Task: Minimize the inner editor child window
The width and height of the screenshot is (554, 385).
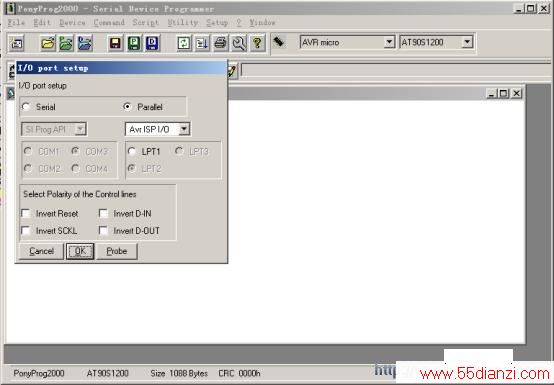Action: (492, 93)
